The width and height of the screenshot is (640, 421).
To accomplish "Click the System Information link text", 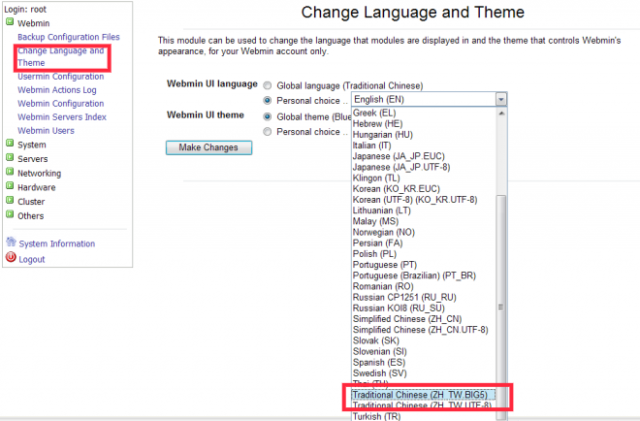I will [x=57, y=244].
